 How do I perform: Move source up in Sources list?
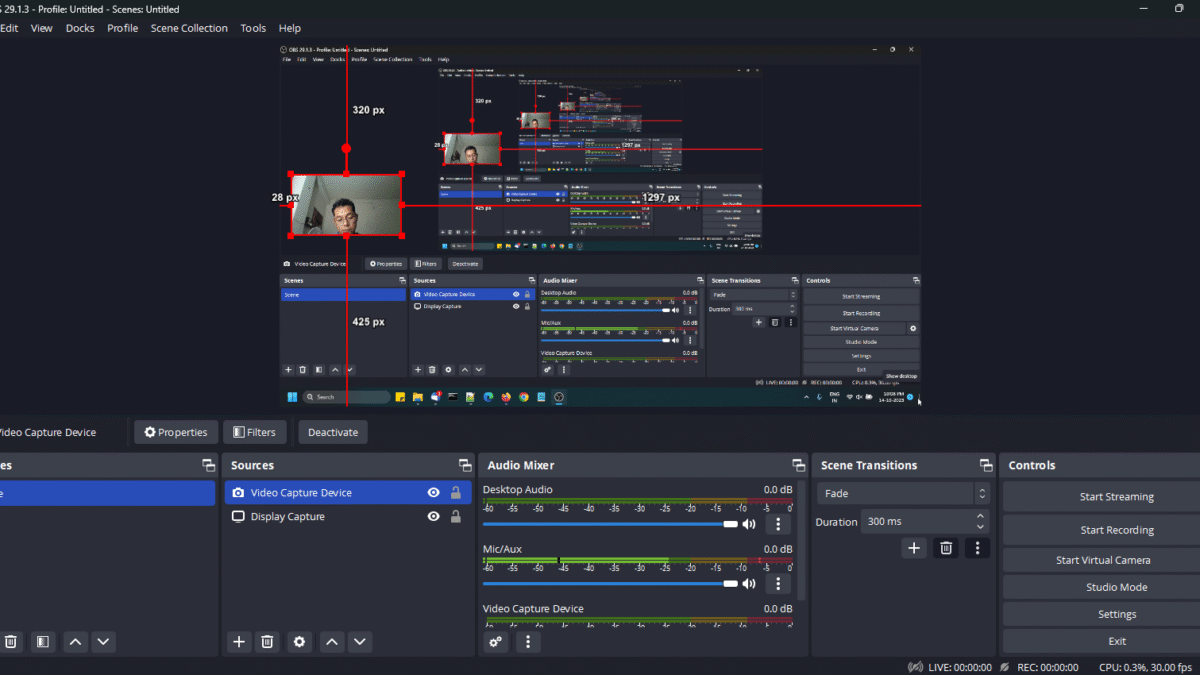(332, 642)
